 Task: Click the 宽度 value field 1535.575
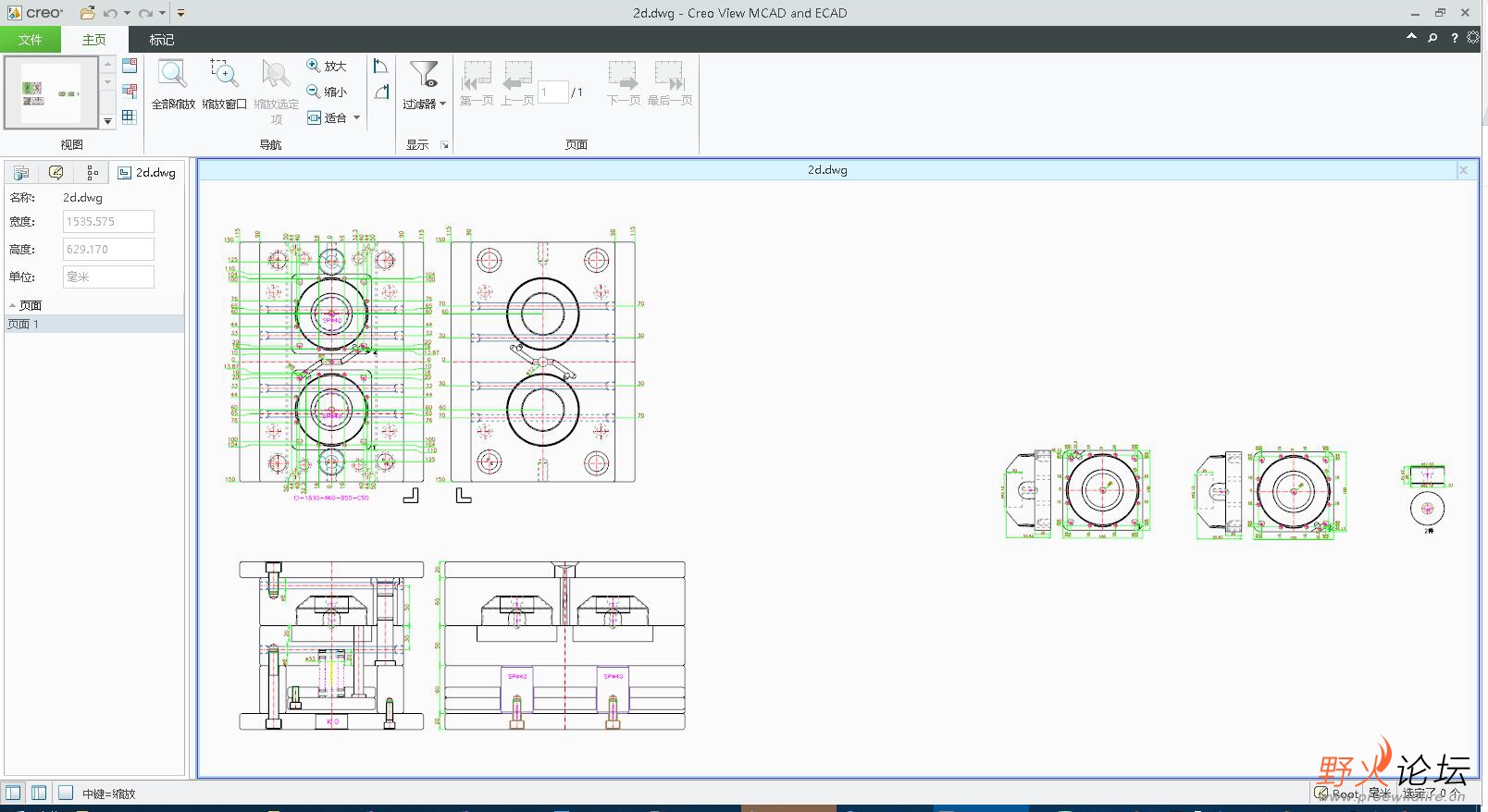[108, 222]
